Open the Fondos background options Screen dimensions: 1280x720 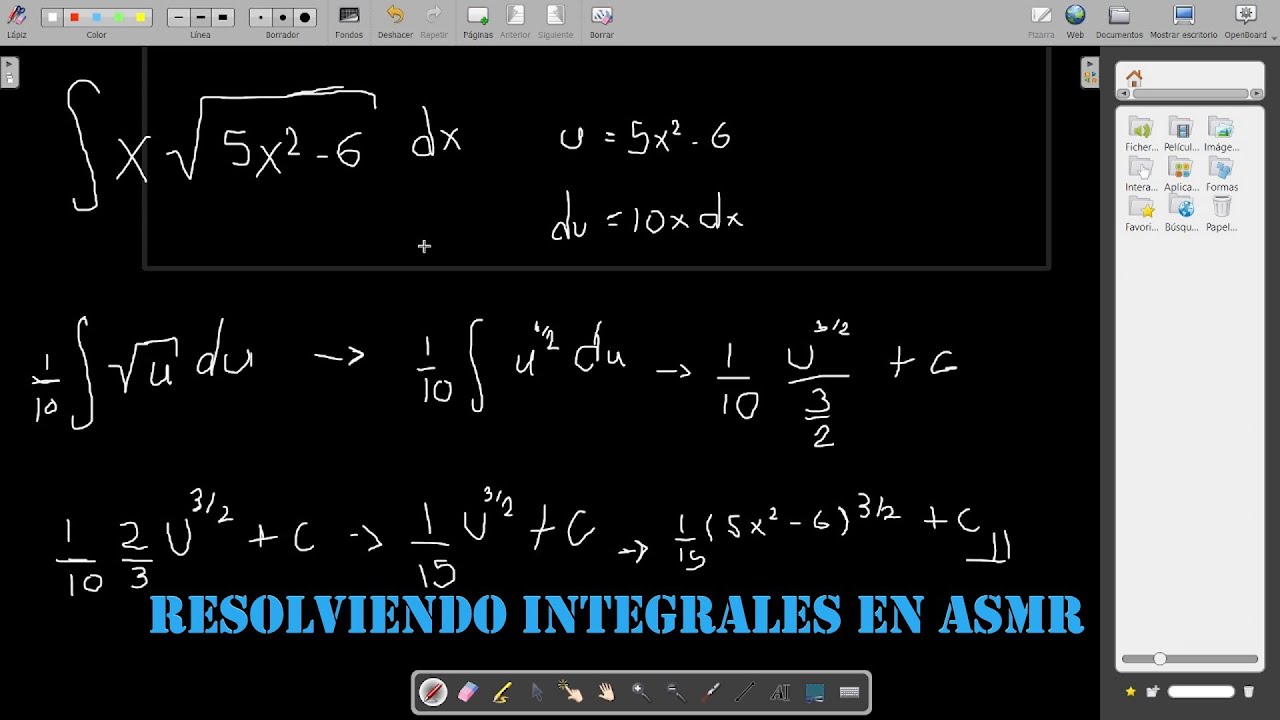[x=349, y=21]
